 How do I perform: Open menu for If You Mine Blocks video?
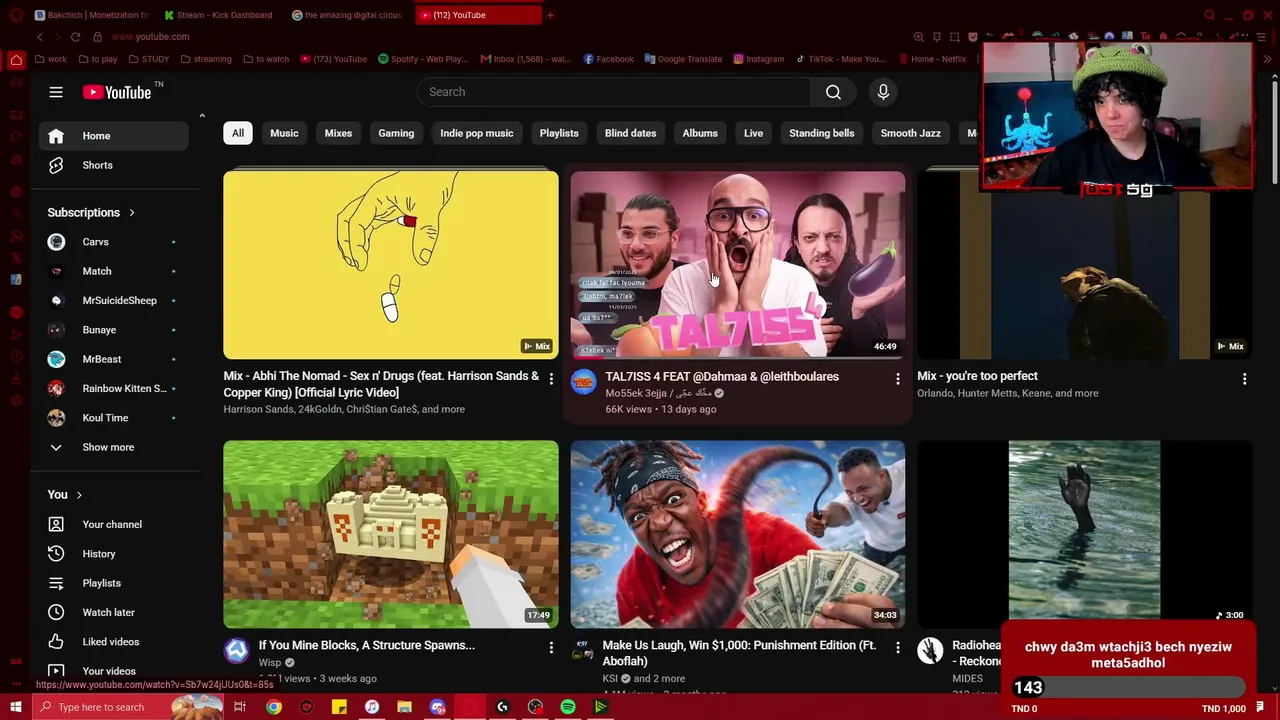pyautogui.click(x=551, y=648)
